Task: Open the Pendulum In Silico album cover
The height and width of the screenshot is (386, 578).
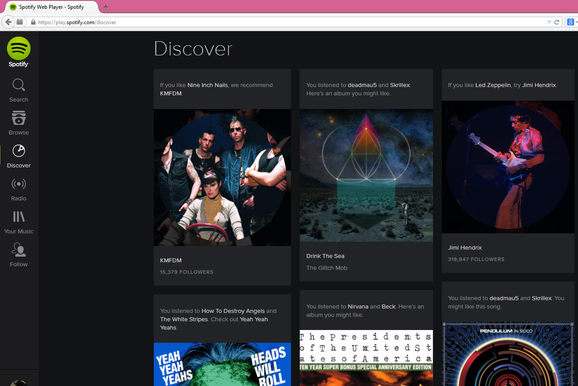Action: click(508, 354)
